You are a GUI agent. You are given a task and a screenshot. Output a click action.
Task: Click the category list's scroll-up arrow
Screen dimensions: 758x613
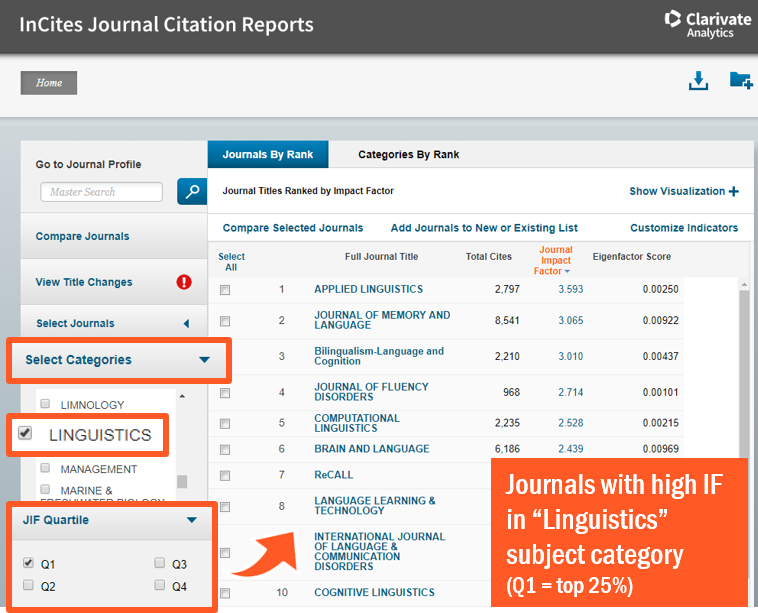tap(182, 396)
